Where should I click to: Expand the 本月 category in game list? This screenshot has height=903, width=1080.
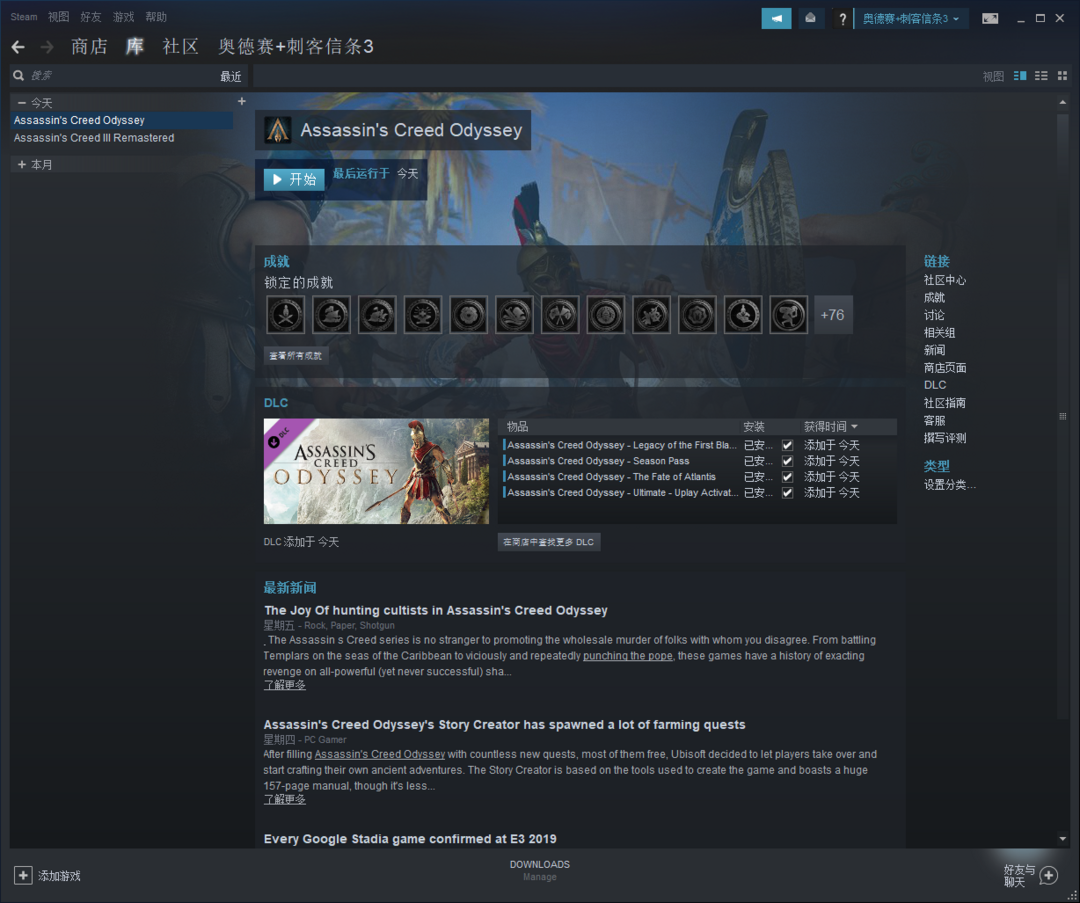click(x=22, y=165)
